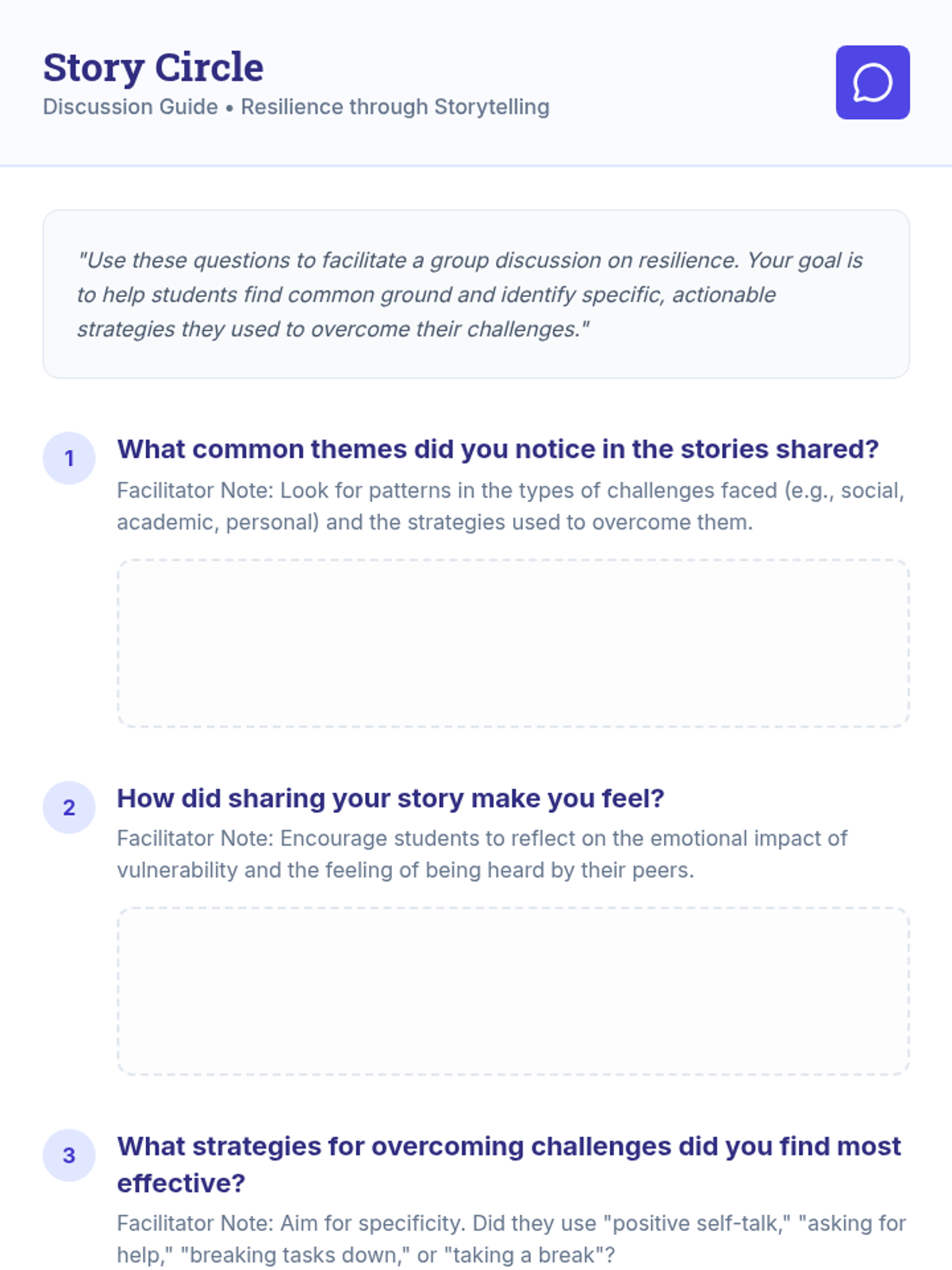952x1270 pixels.
Task: Click the facilitator note about emotional impact
Action: pyautogui.click(x=482, y=854)
